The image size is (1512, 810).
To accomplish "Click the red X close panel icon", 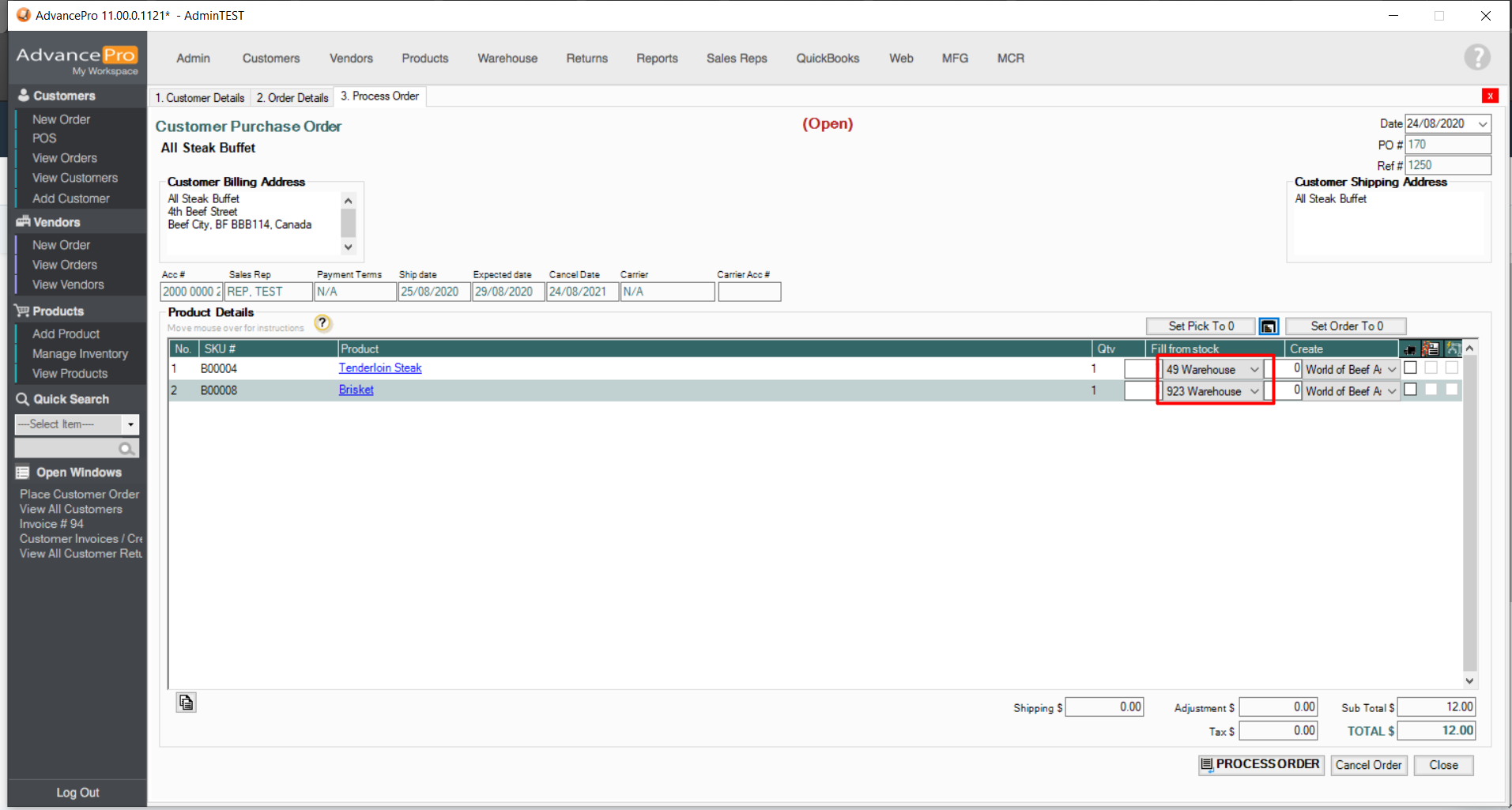I will point(1490,96).
